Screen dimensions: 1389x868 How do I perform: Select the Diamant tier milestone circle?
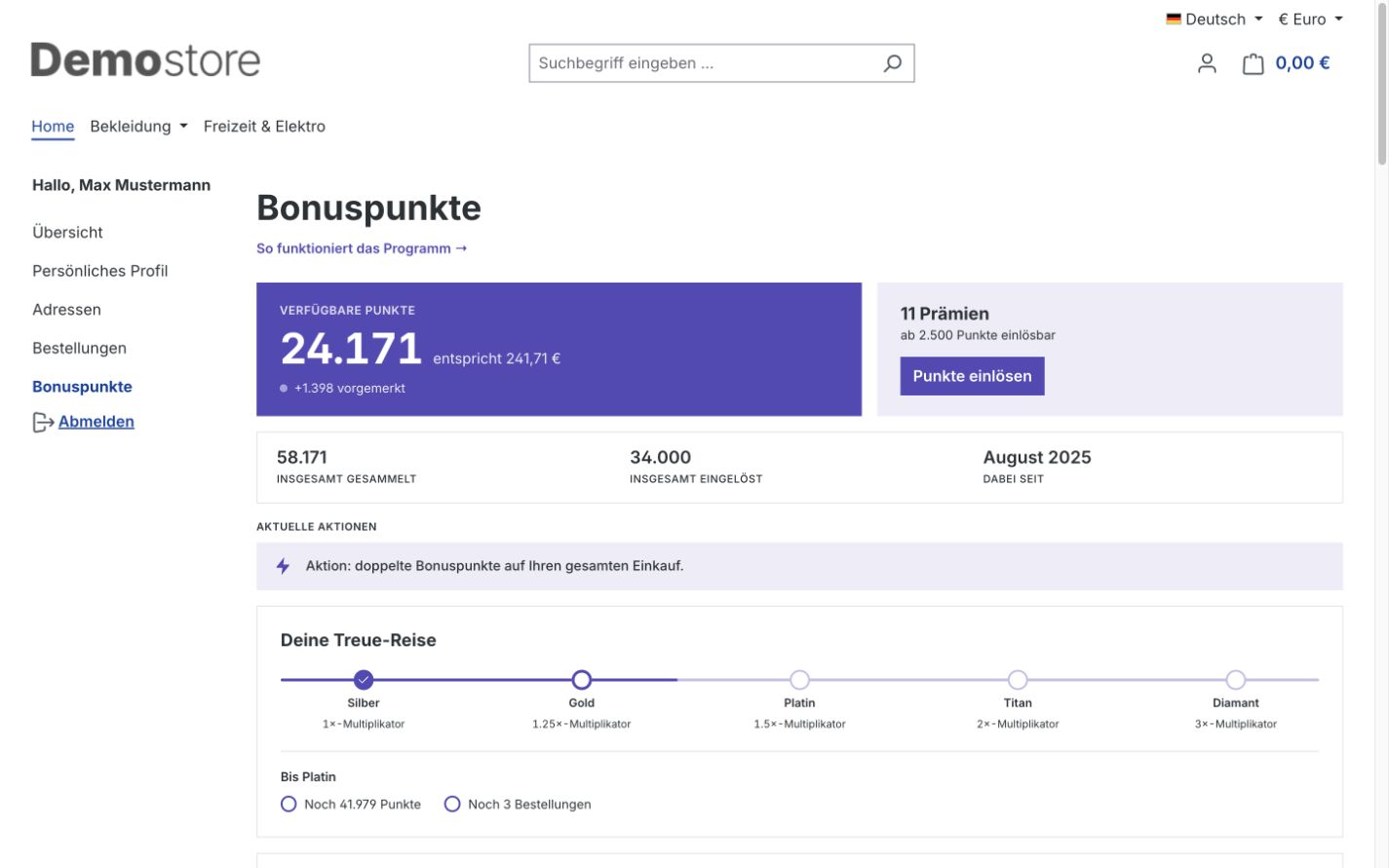click(x=1236, y=679)
